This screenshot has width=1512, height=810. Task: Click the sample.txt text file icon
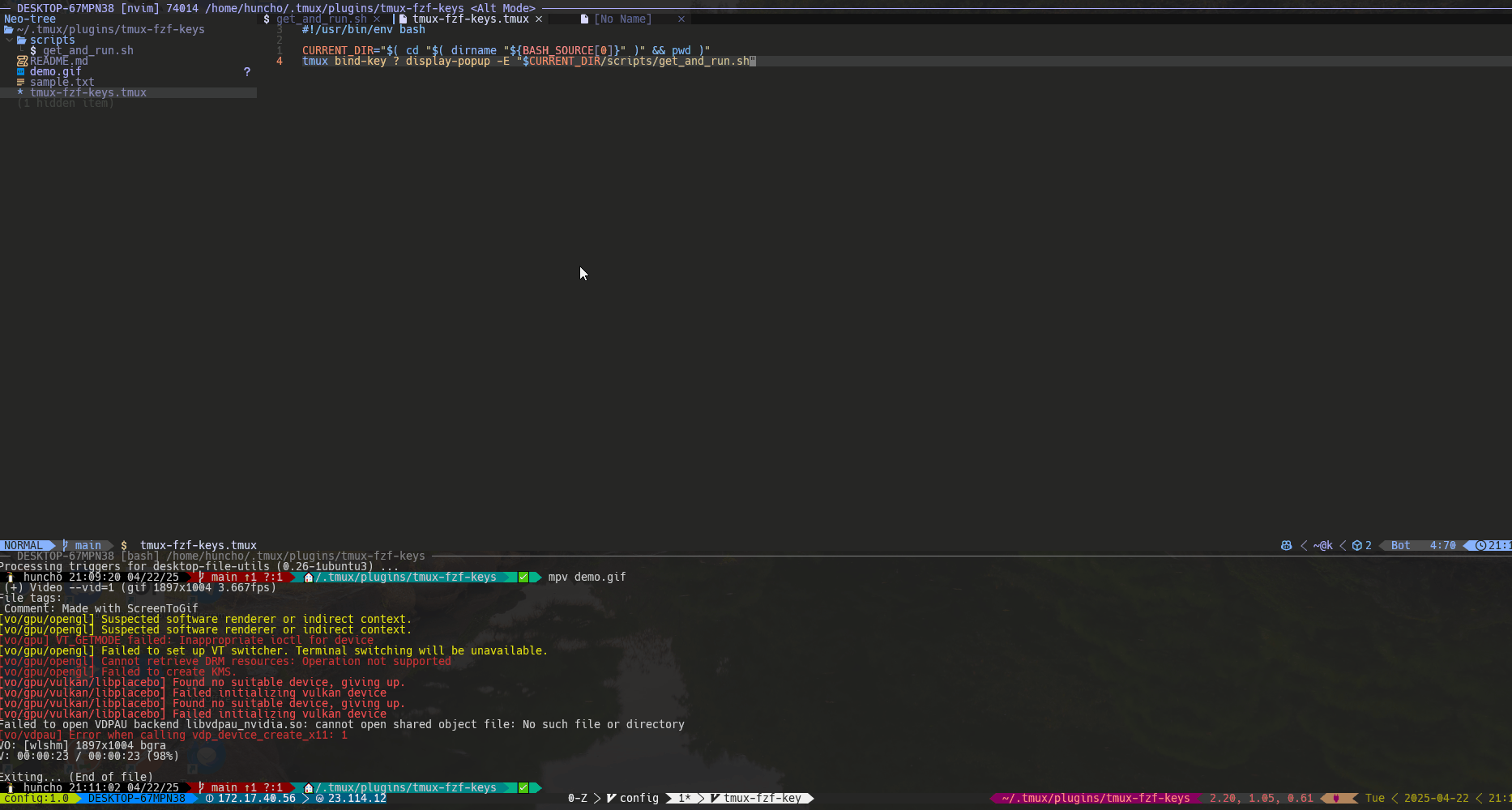point(21,82)
